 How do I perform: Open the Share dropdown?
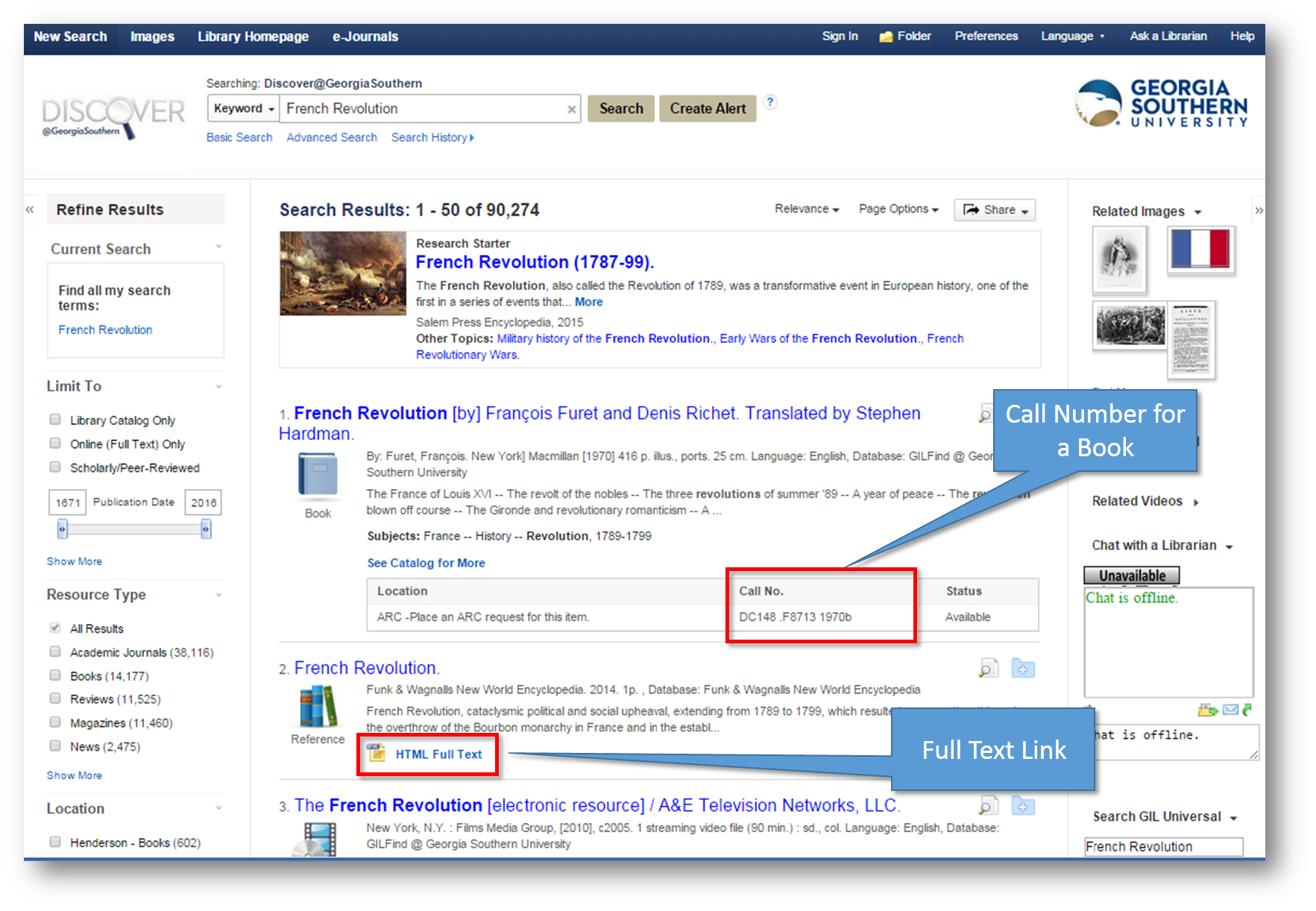[995, 210]
